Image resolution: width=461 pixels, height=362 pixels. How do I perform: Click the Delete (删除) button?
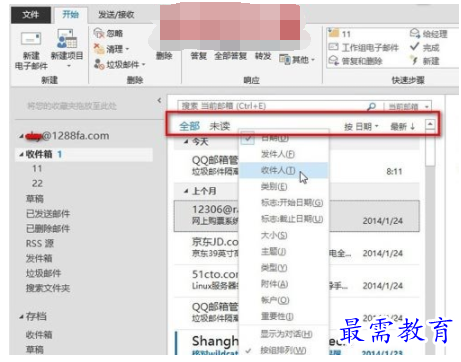click(x=164, y=56)
